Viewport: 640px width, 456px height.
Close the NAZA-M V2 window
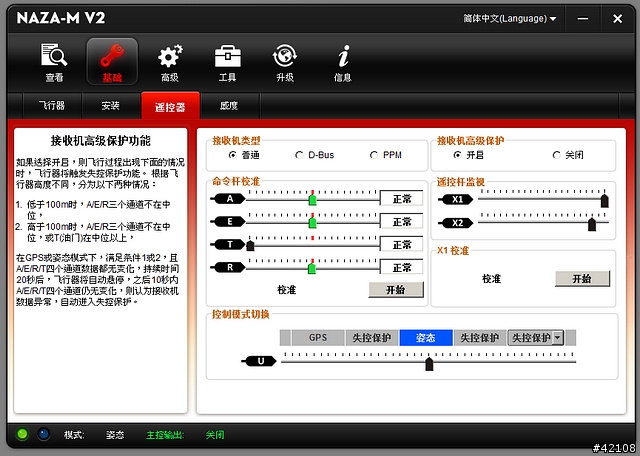pyautogui.click(x=618, y=19)
